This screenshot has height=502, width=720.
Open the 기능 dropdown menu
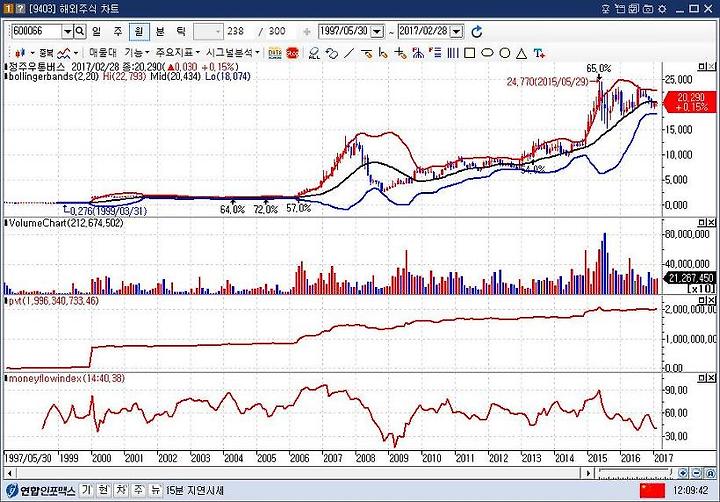(x=136, y=53)
